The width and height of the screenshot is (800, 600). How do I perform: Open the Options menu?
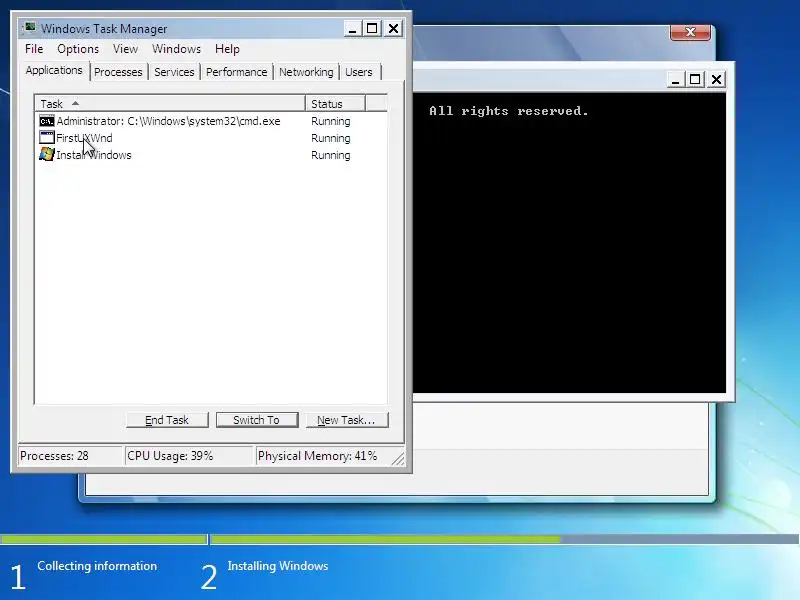coord(78,49)
